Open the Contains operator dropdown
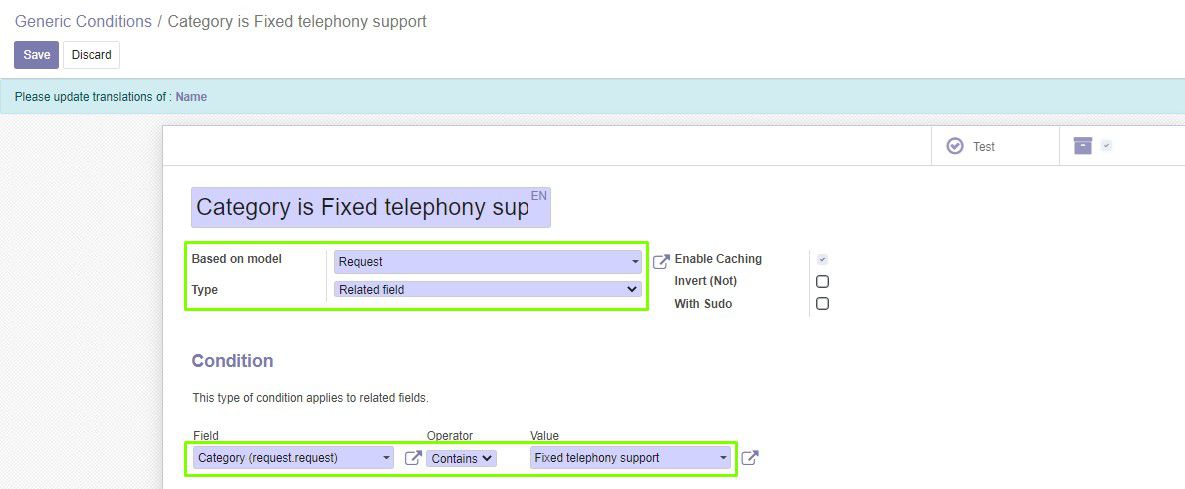Image resolution: width=1185 pixels, height=489 pixels. tap(461, 458)
